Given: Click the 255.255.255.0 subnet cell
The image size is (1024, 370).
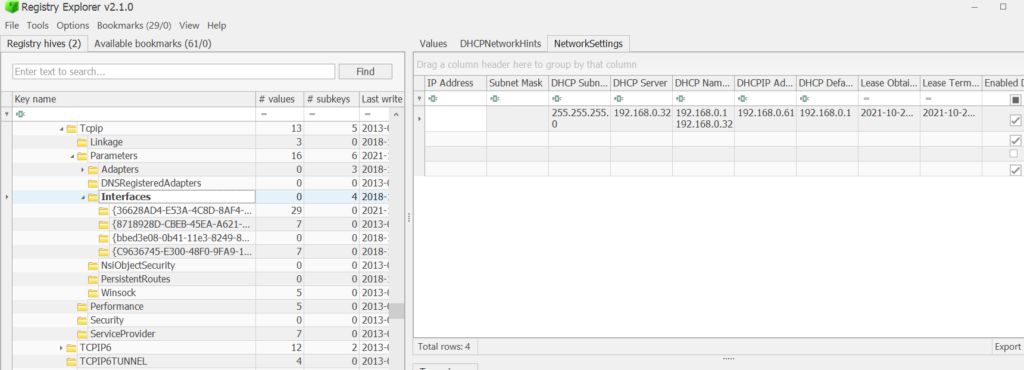Looking at the screenshot, I should click(579, 119).
